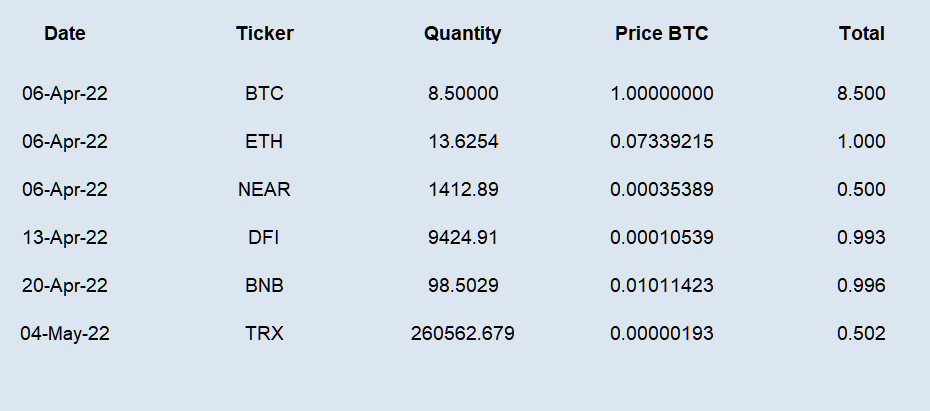The height and width of the screenshot is (411, 930).
Task: Click the price value 0.07339215
Action: coord(661,141)
